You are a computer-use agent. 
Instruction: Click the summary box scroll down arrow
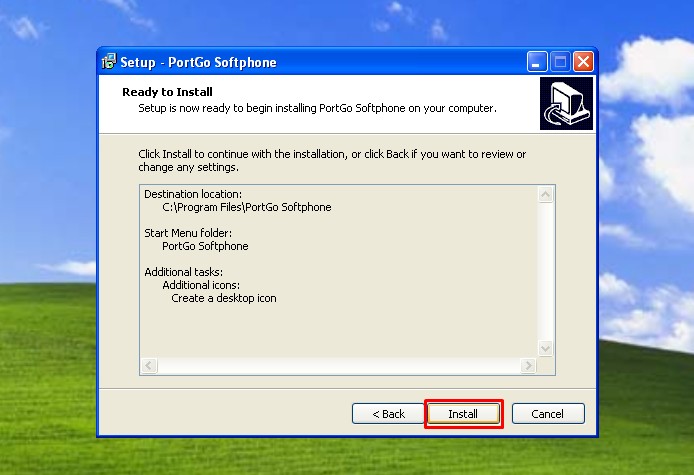pos(545,348)
